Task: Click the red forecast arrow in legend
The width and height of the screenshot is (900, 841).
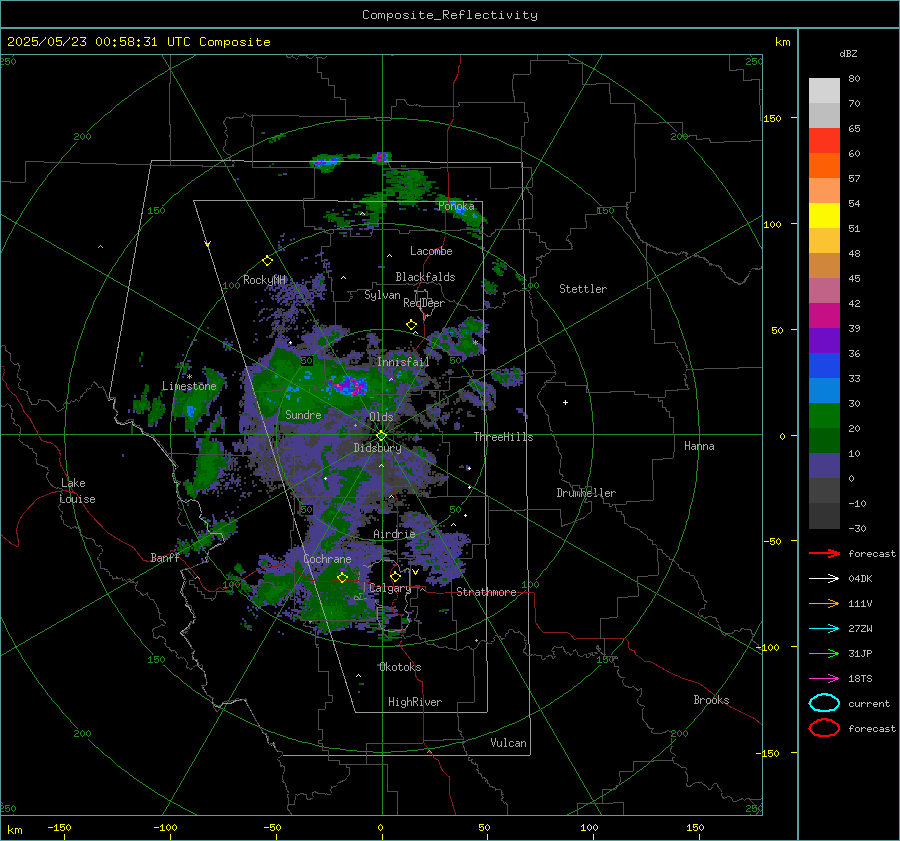Action: [x=824, y=553]
